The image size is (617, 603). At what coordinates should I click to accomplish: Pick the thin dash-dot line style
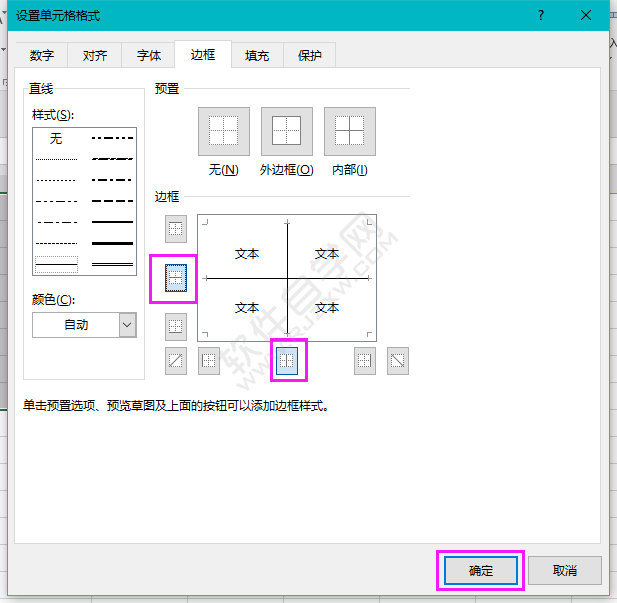click(x=56, y=222)
